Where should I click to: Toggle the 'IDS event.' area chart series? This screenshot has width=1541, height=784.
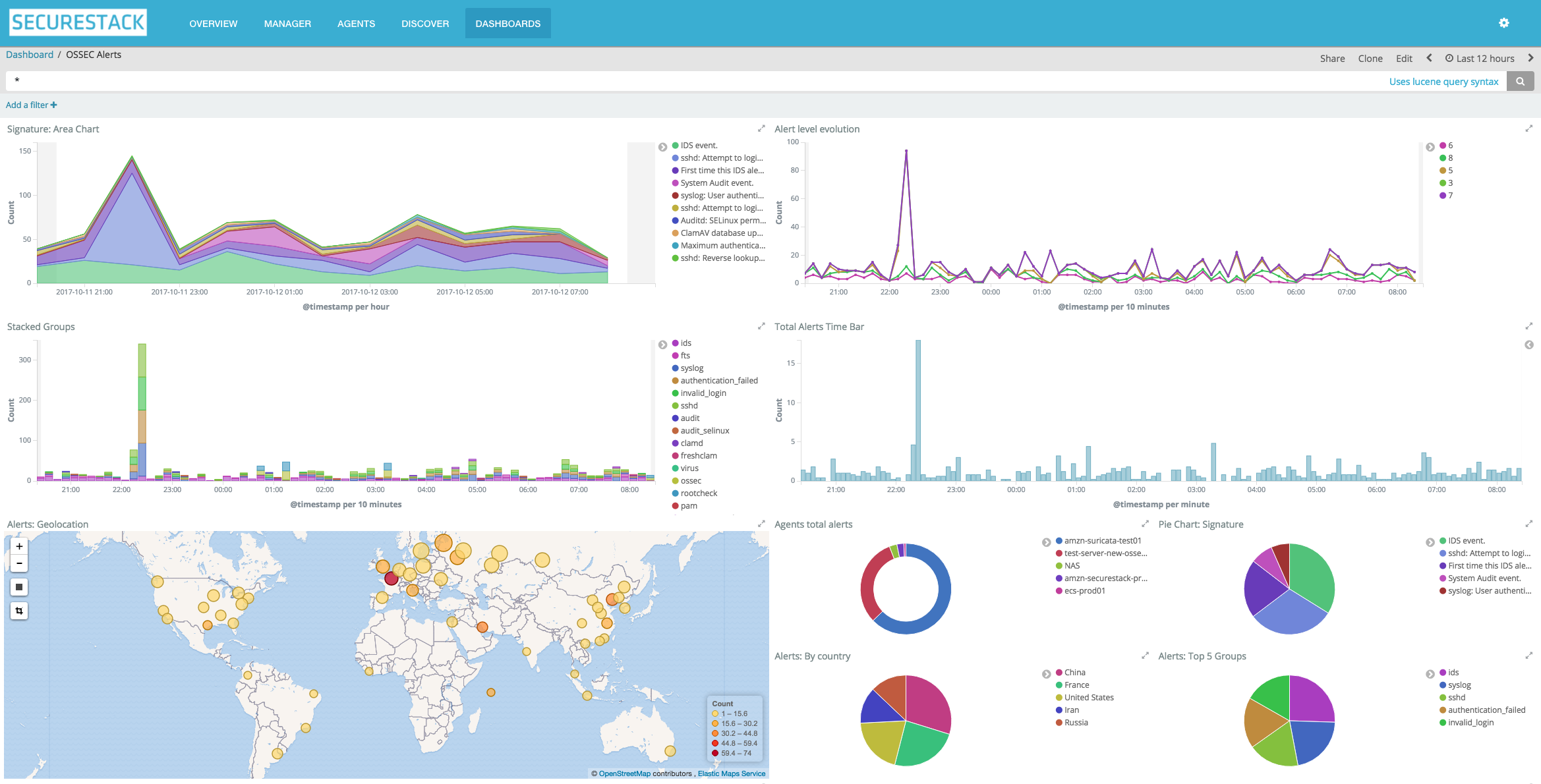pyautogui.click(x=699, y=146)
